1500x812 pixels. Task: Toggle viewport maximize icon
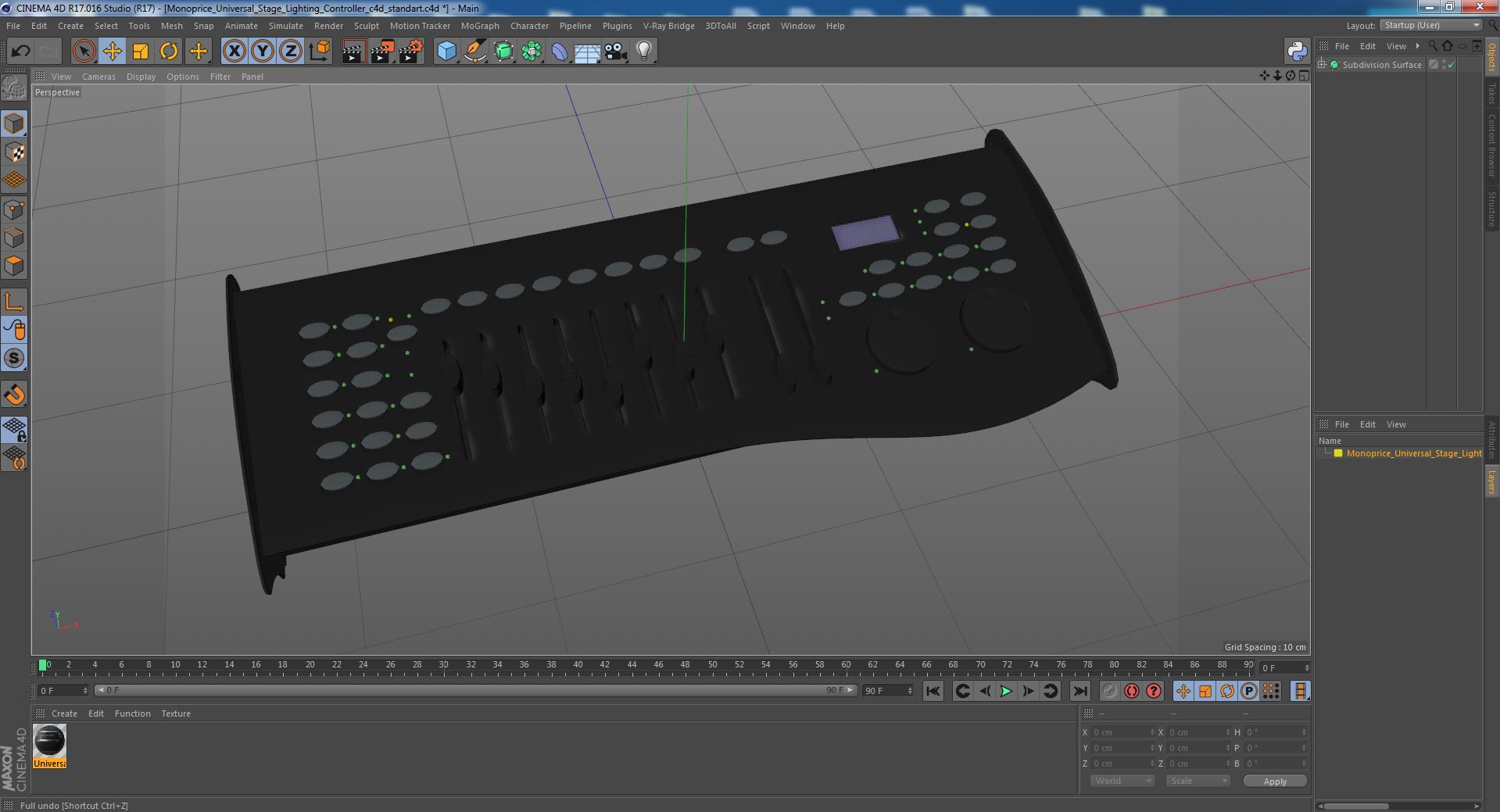coord(1304,76)
